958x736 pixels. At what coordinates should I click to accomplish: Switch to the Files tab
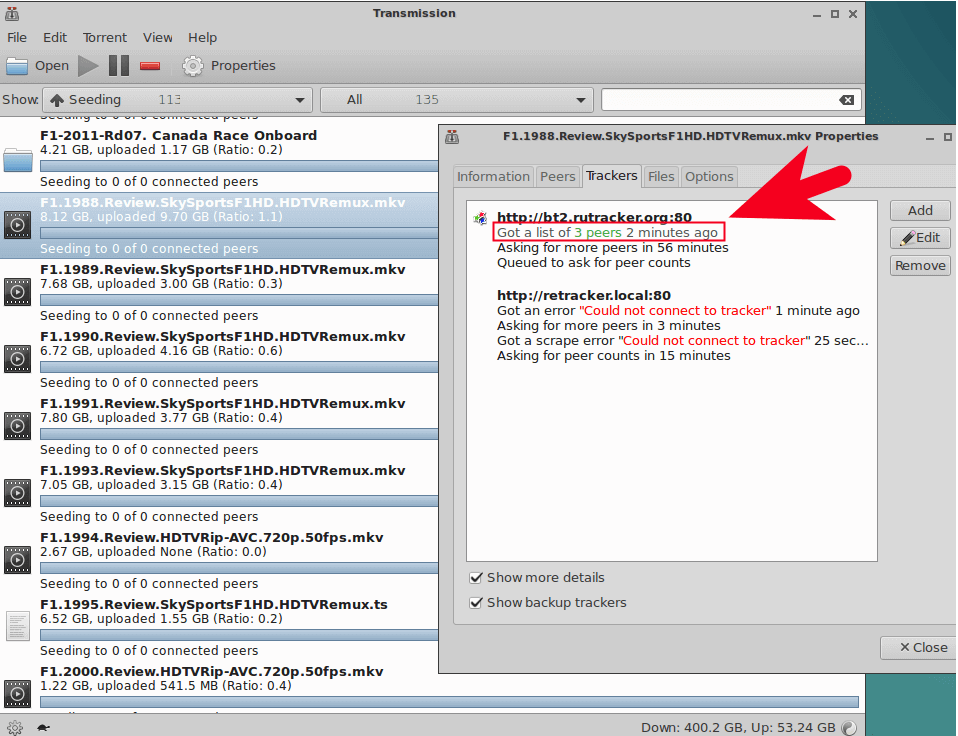661,177
